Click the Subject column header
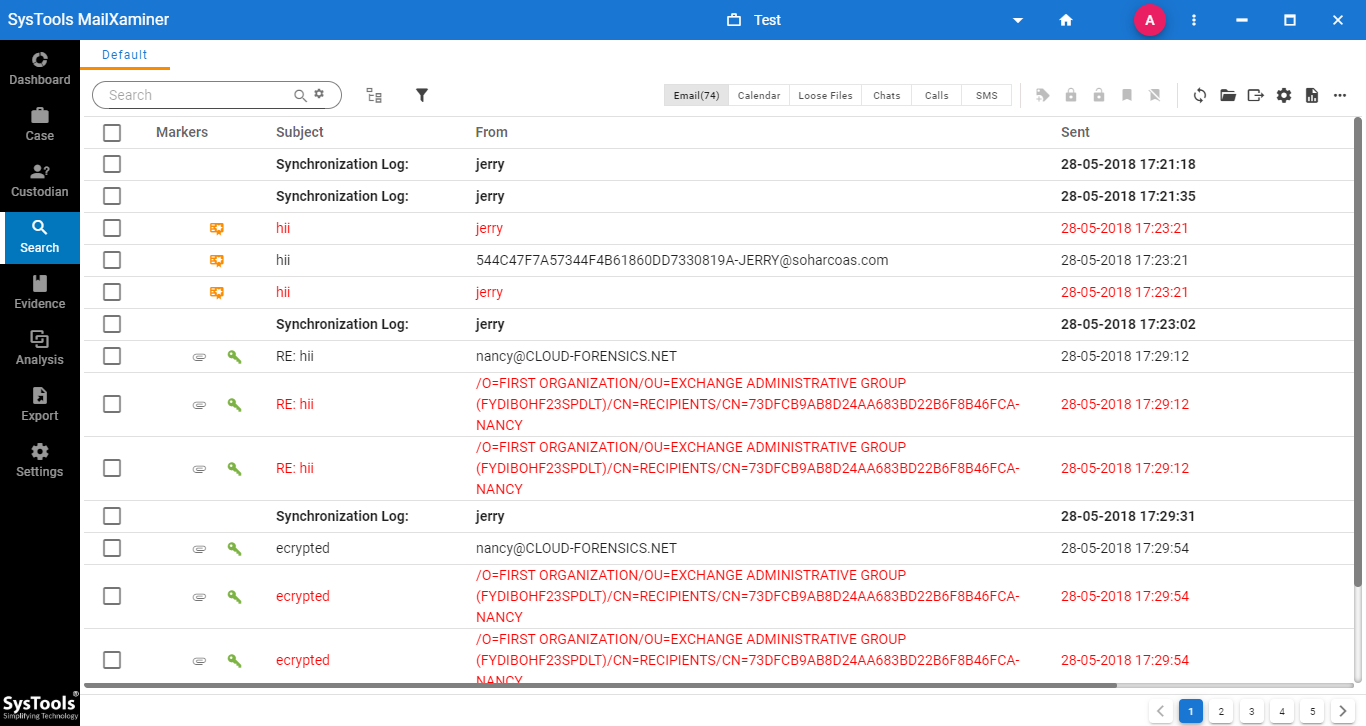This screenshot has width=1366, height=726. click(x=300, y=132)
